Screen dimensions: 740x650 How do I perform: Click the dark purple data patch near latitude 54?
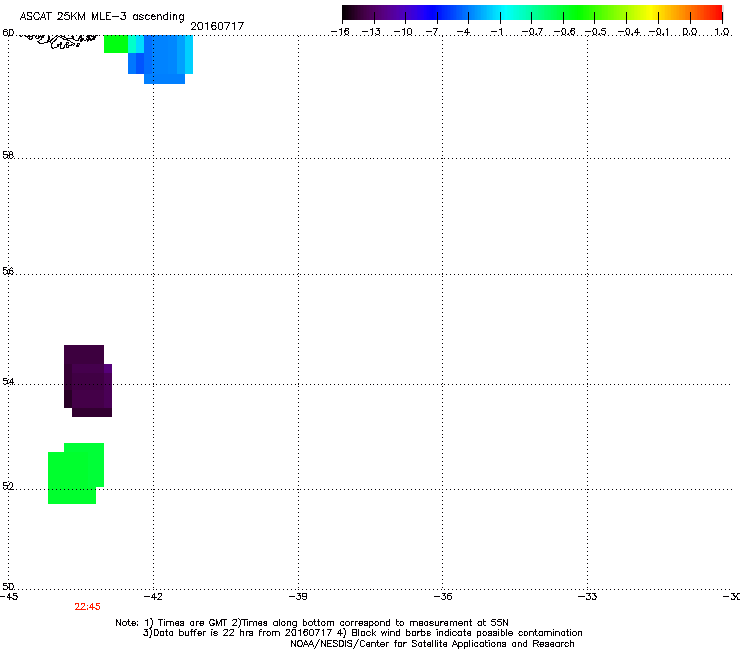tap(88, 381)
